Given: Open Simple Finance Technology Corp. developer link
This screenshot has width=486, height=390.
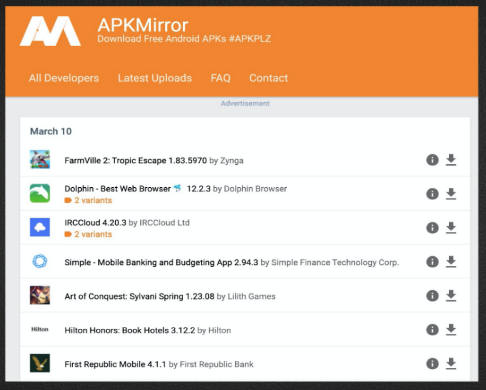Looking at the screenshot, I should tap(335, 262).
